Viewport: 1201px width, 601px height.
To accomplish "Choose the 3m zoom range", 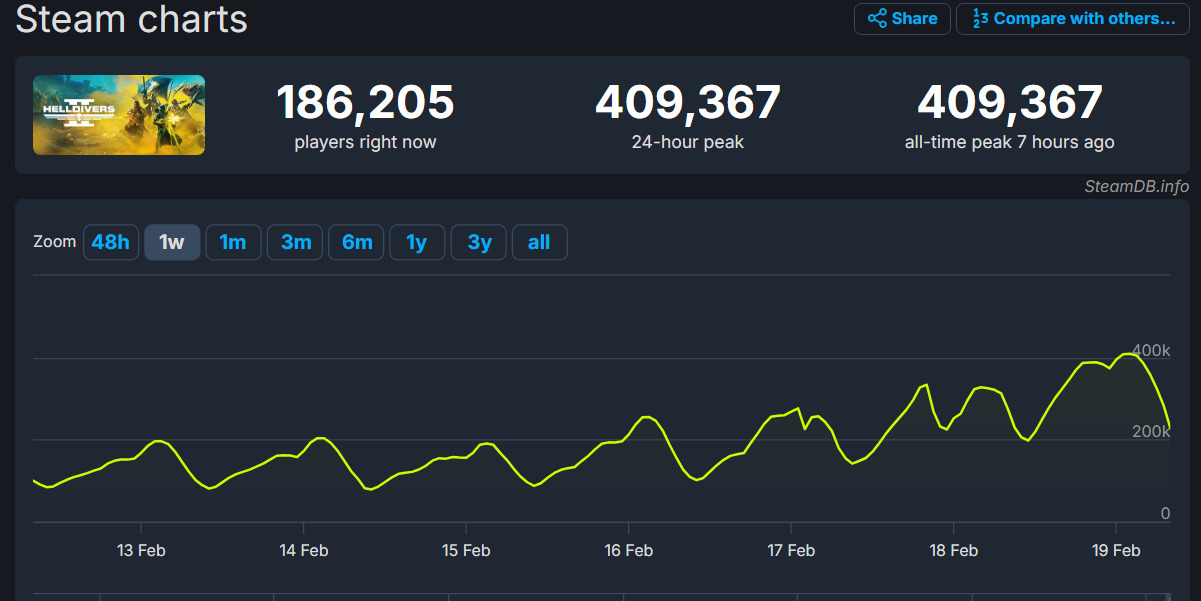I will coord(295,242).
